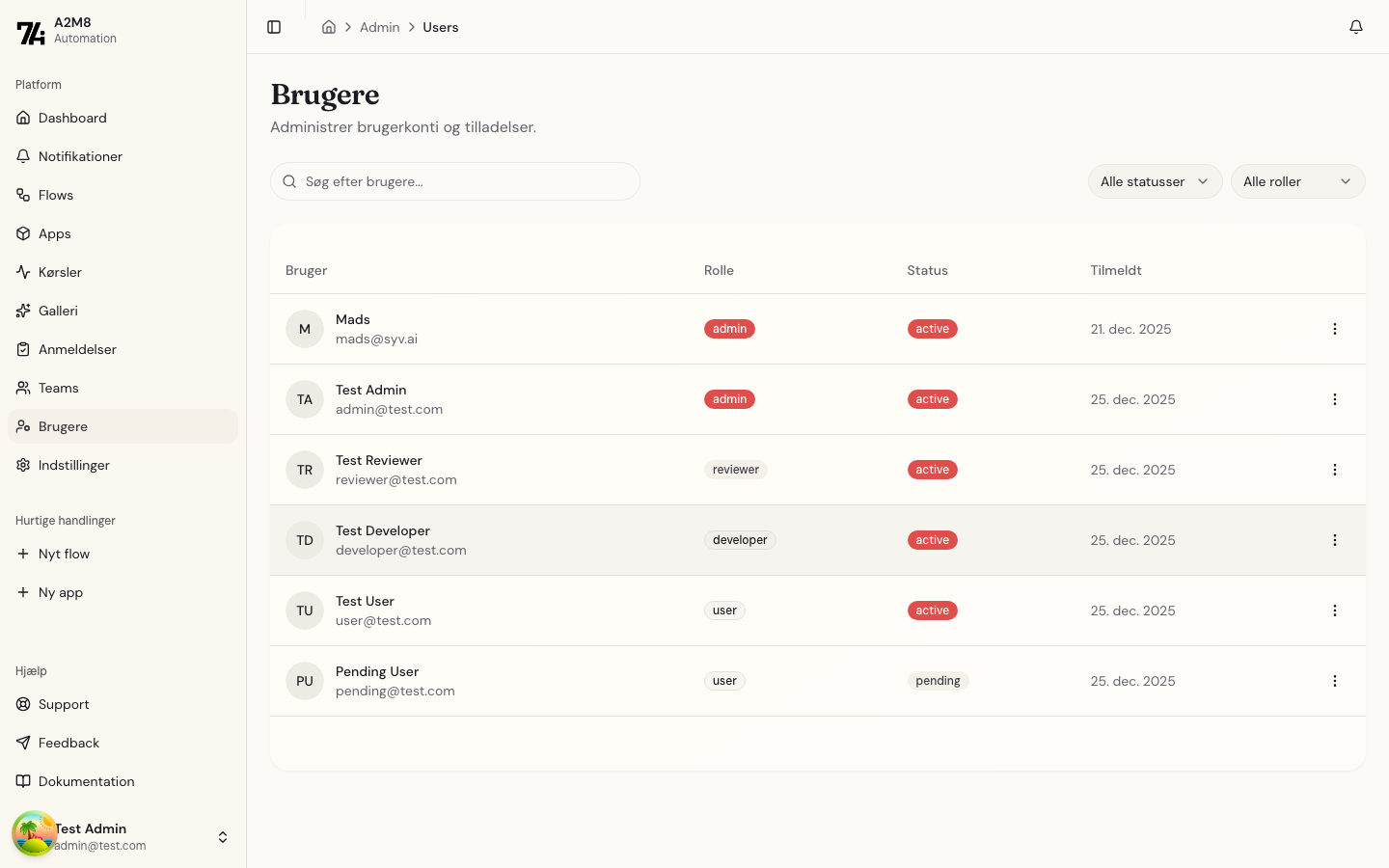Viewport: 1389px width, 868px height.
Task: Open the actions menu for Test Reviewer
Action: point(1335,470)
